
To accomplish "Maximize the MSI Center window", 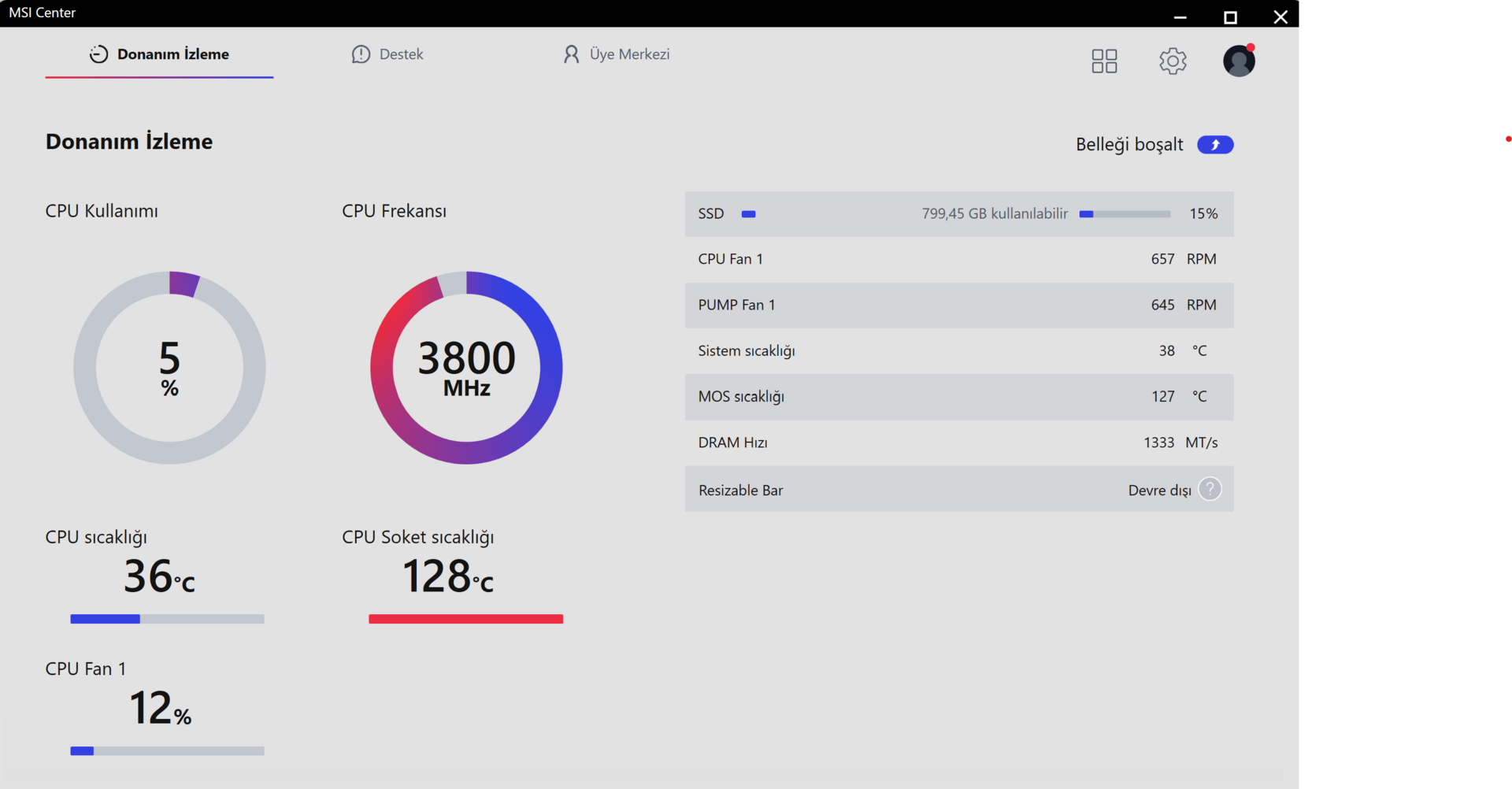I will click(x=1230, y=17).
